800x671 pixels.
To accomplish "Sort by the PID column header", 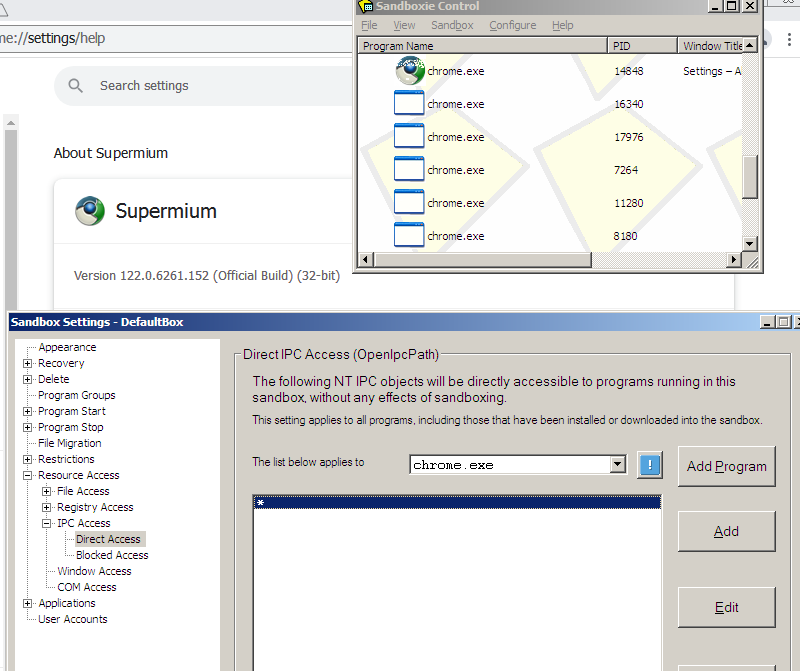I will point(642,46).
